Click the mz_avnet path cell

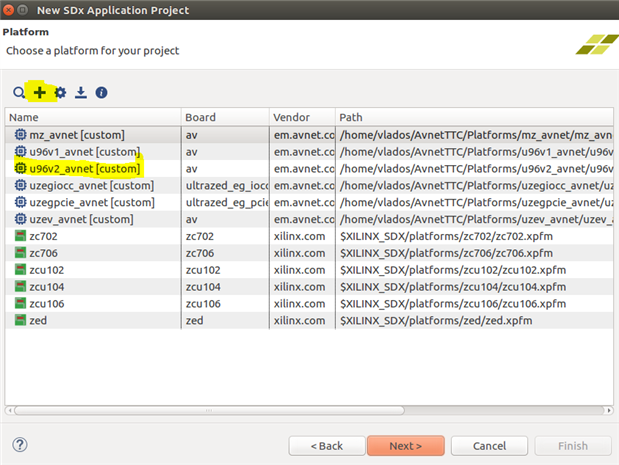pyautogui.click(x=475, y=135)
